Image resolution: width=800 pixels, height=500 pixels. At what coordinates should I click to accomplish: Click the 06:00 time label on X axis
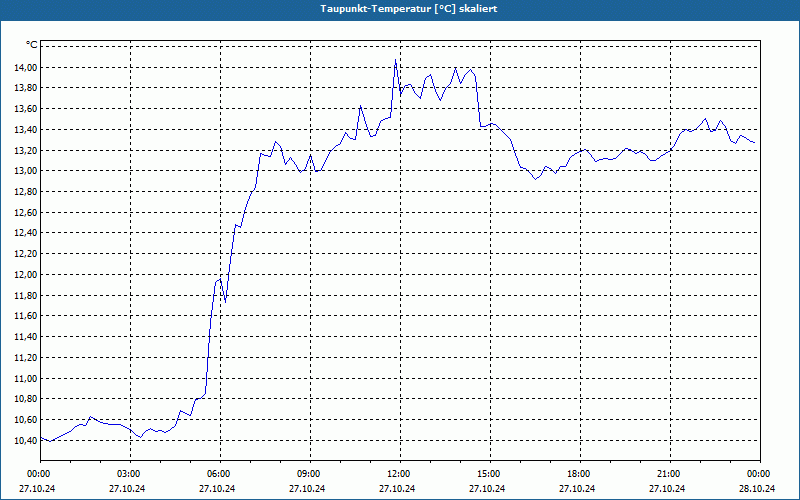click(220, 474)
